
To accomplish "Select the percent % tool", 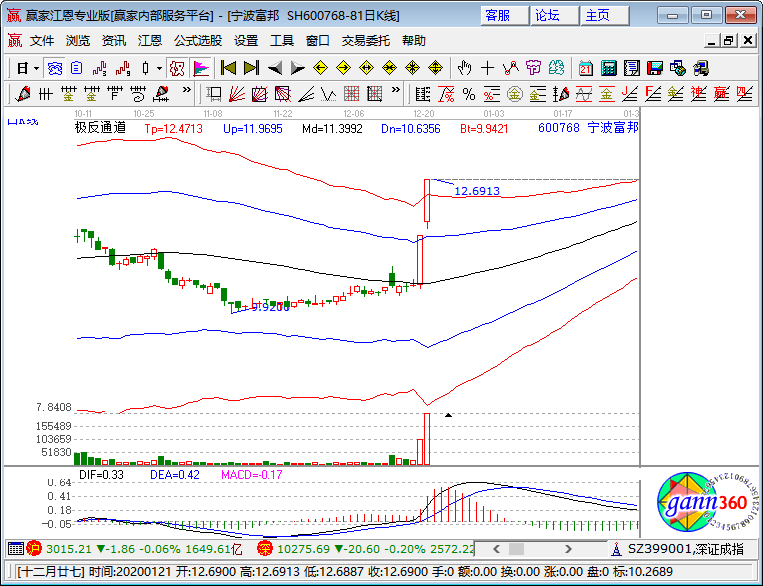I will 469,93.
